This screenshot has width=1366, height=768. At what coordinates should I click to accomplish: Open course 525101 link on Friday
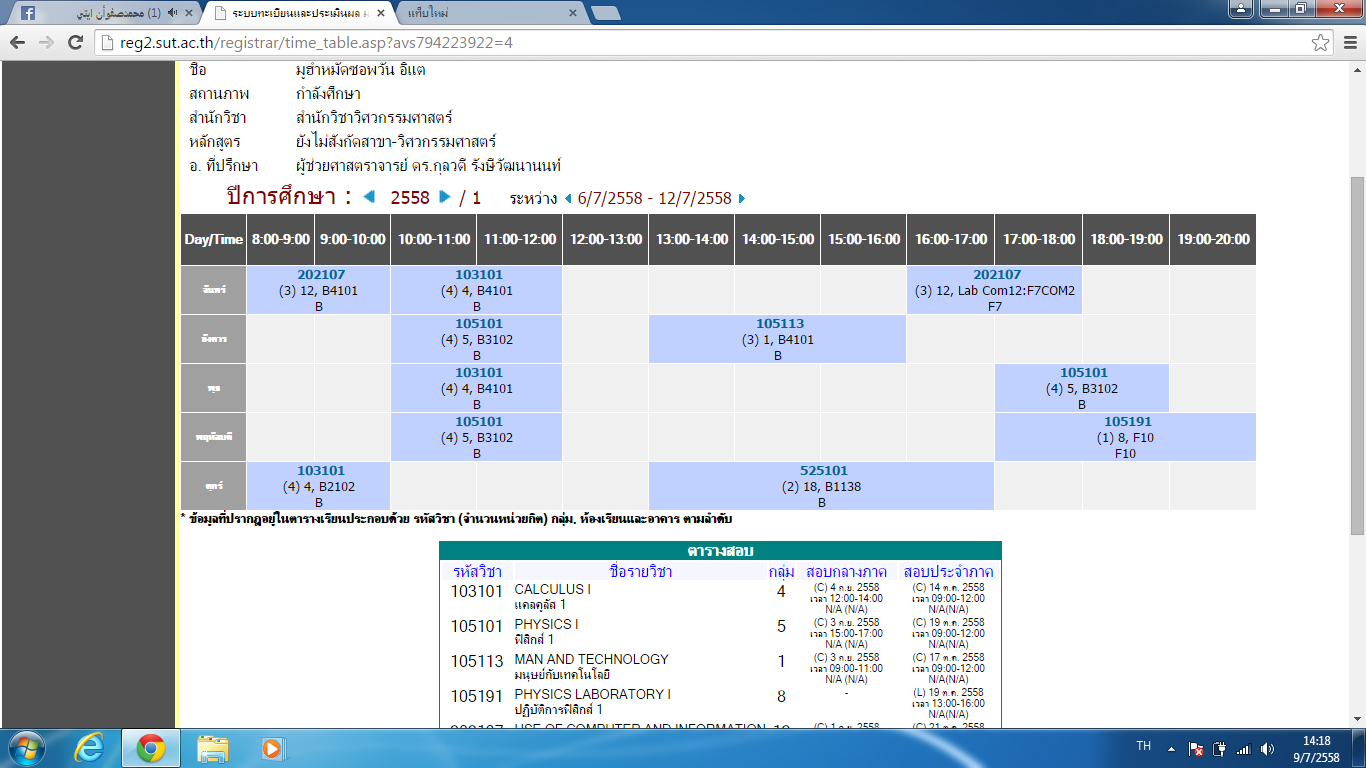(823, 471)
